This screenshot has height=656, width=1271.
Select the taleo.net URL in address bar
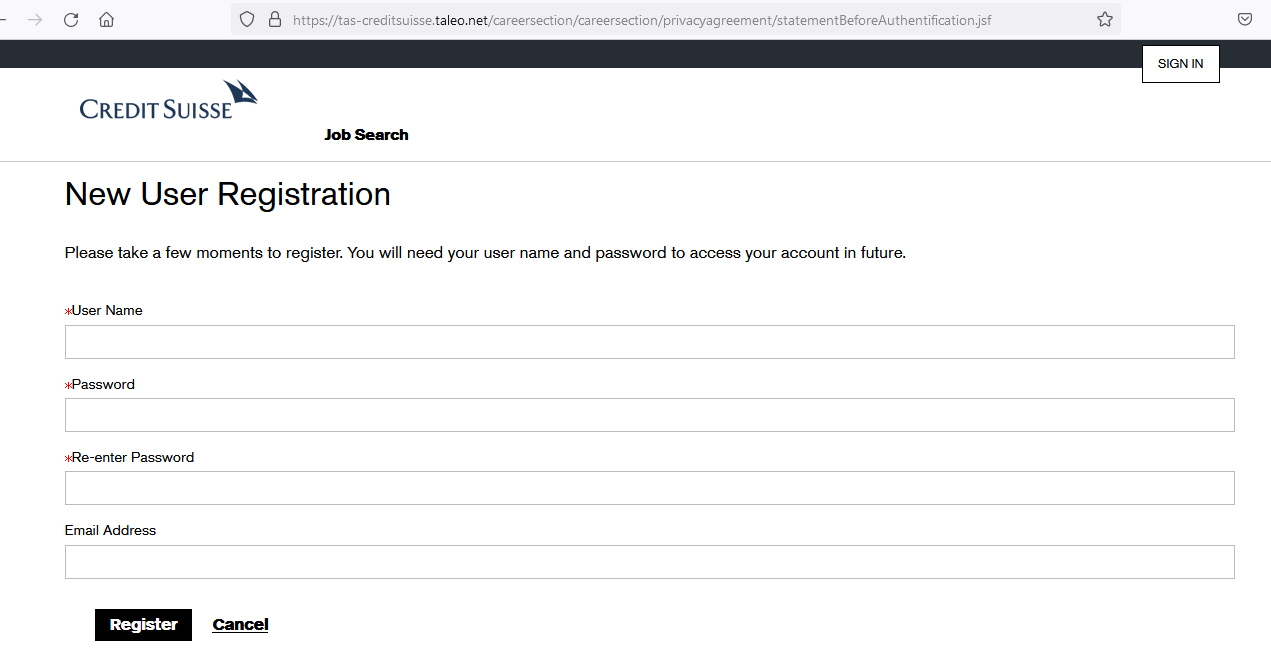pyautogui.click(x=640, y=19)
